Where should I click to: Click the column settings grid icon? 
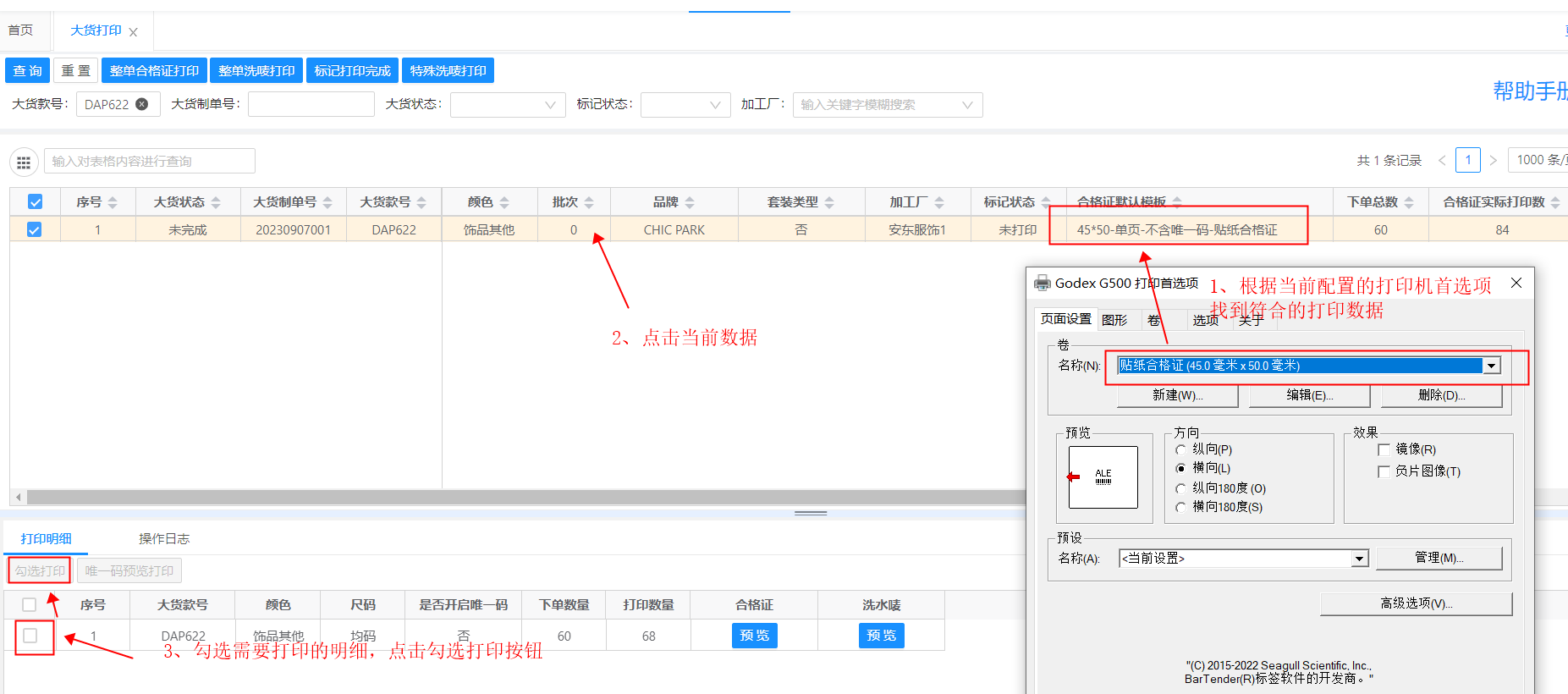click(x=24, y=162)
